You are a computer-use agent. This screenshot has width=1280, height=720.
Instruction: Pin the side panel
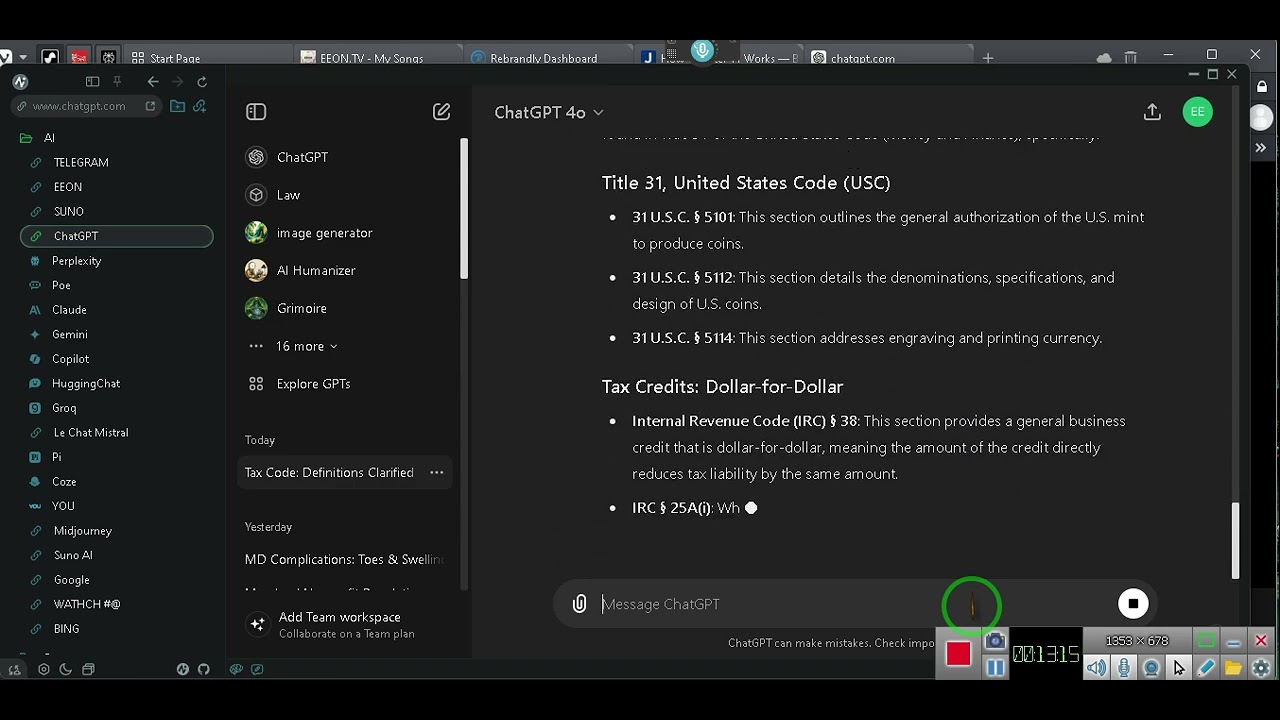[117, 82]
